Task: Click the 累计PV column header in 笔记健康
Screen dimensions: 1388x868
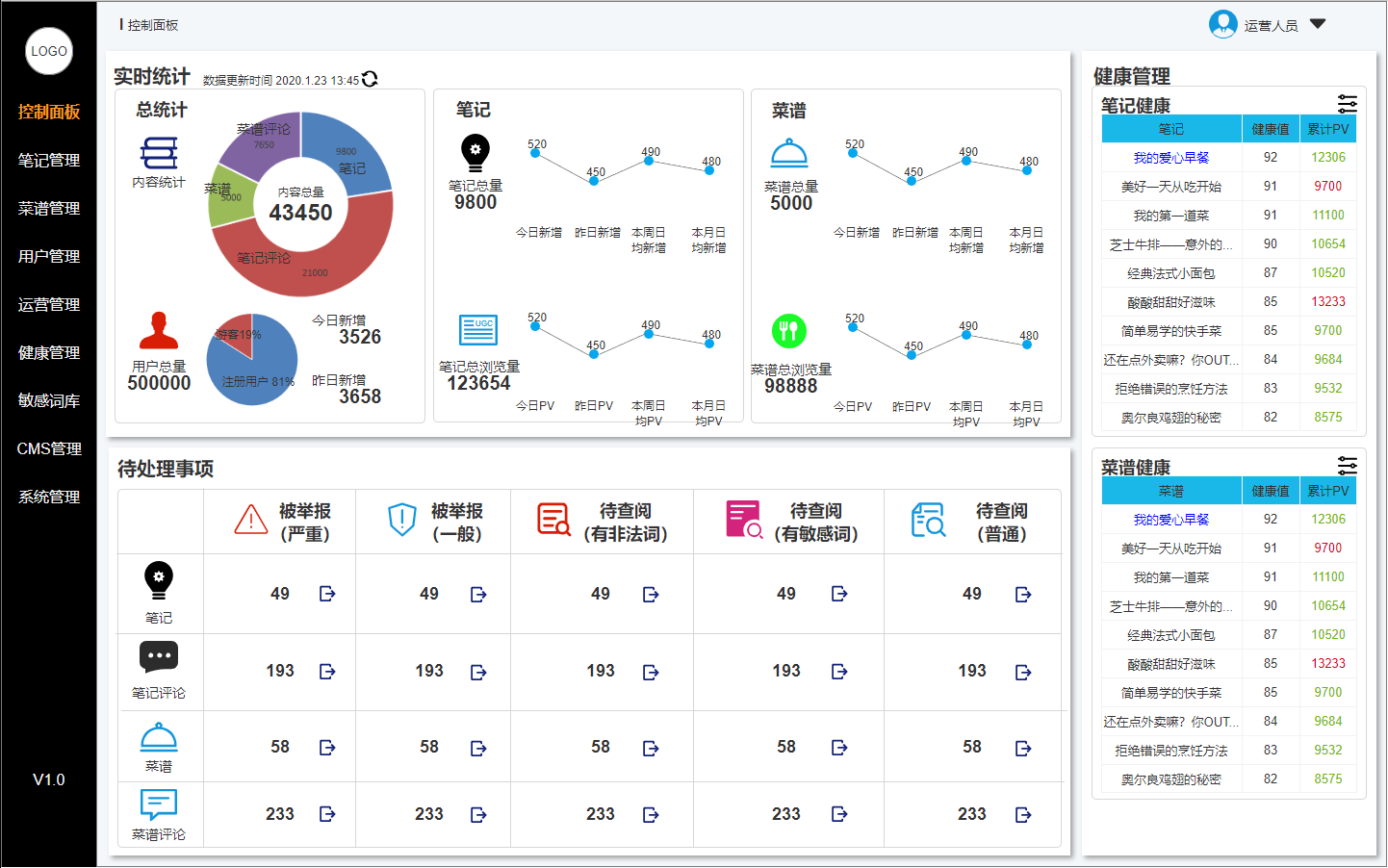Action: [x=1327, y=129]
